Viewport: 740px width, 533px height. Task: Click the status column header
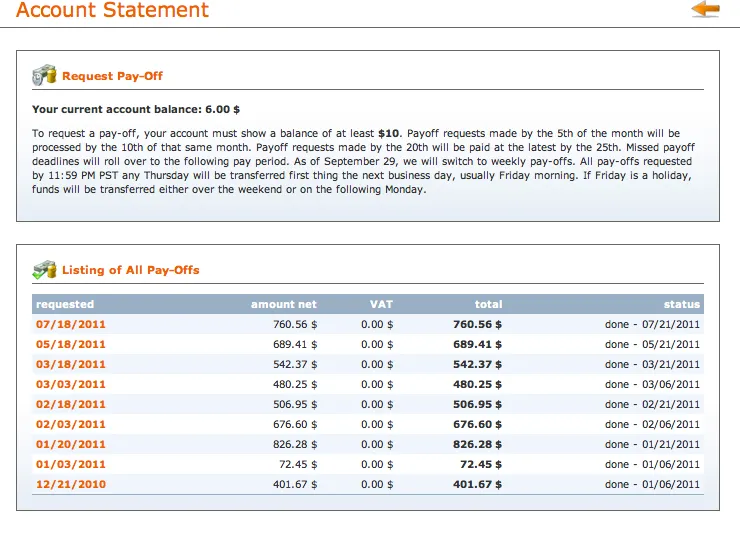(x=682, y=305)
